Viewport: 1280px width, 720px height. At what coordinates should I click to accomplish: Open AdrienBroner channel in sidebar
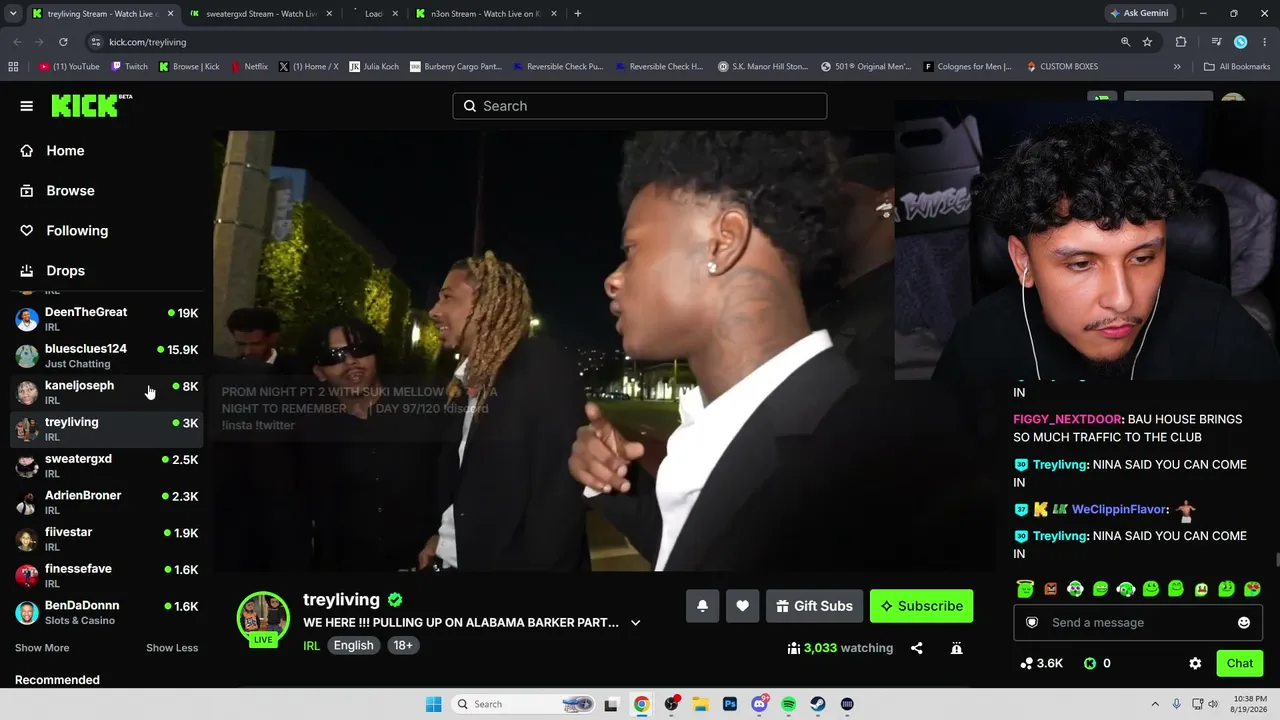coord(106,502)
